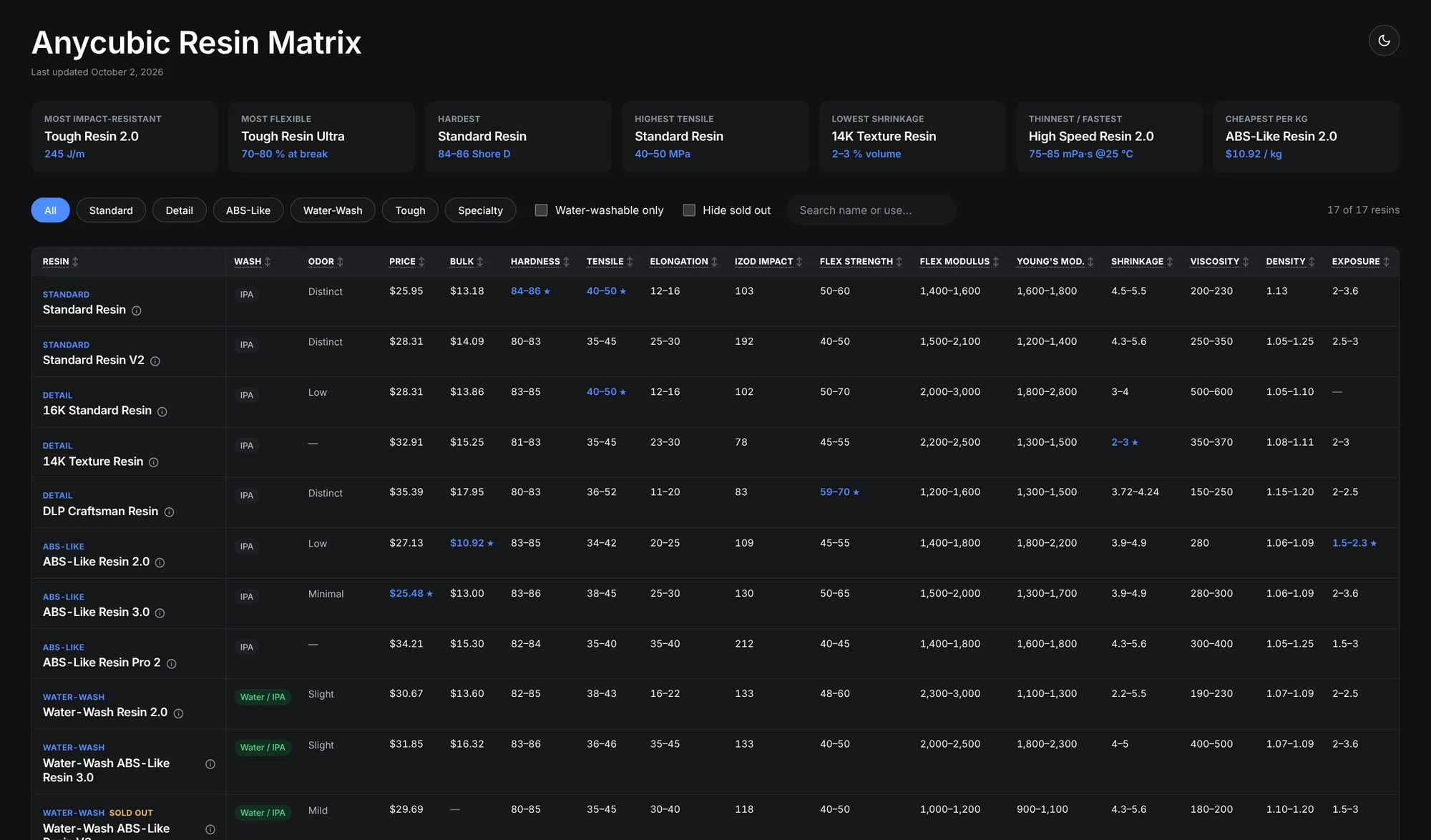Sort by SHRINKAGE column header
The image size is (1431, 840).
1142,262
